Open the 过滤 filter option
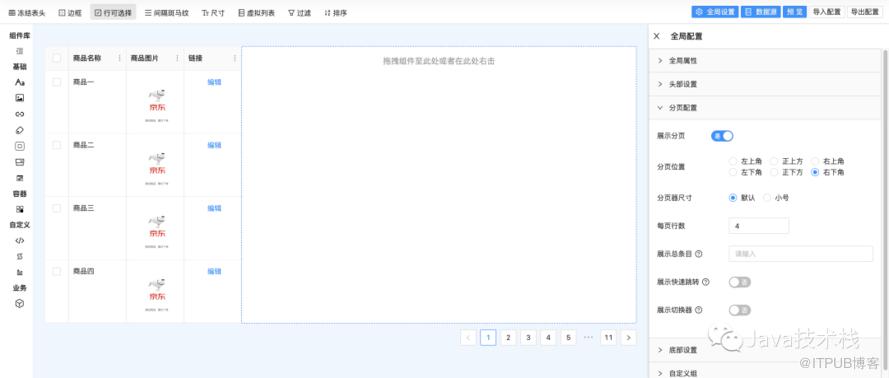The image size is (889, 378). [299, 12]
